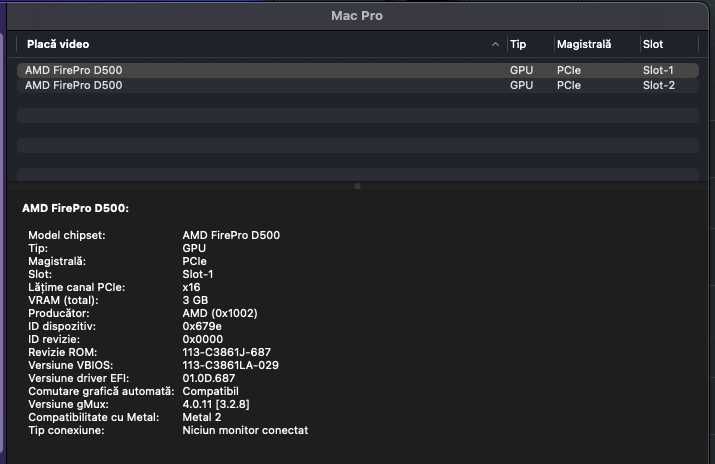
Task: Click the Producător value AMD (0x1002)
Action: [220, 313]
